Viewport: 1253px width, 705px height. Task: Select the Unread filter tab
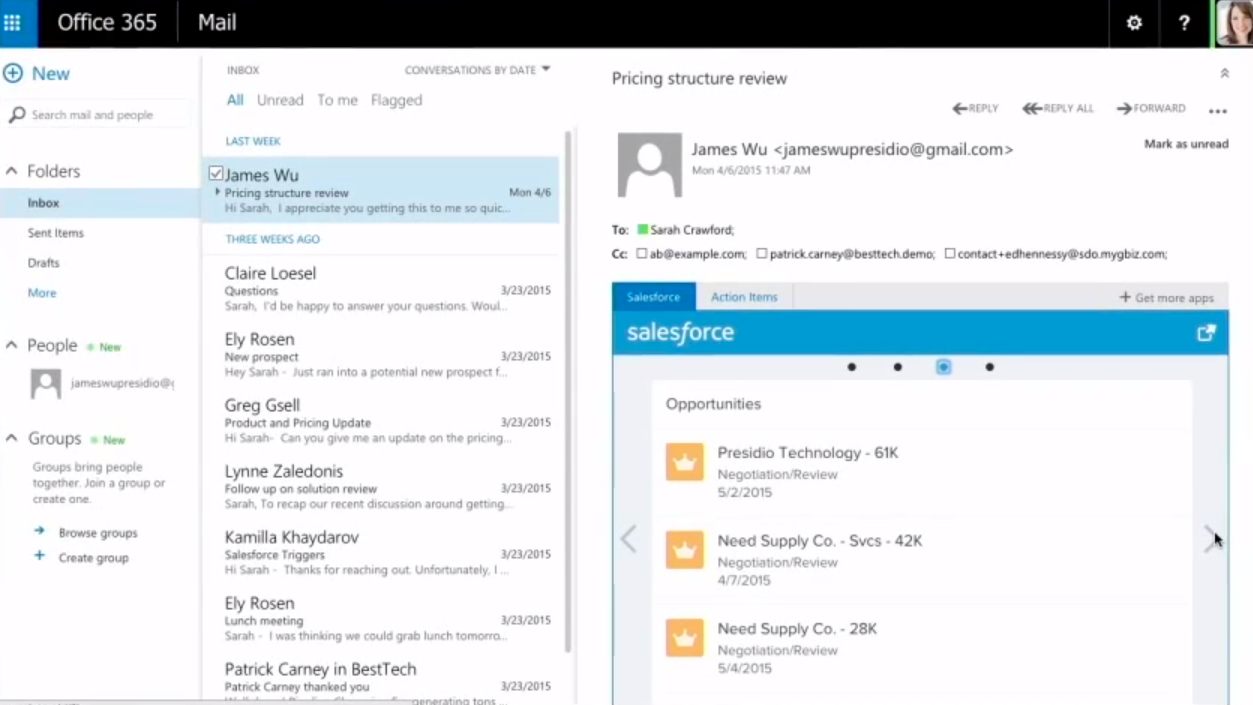coord(280,100)
